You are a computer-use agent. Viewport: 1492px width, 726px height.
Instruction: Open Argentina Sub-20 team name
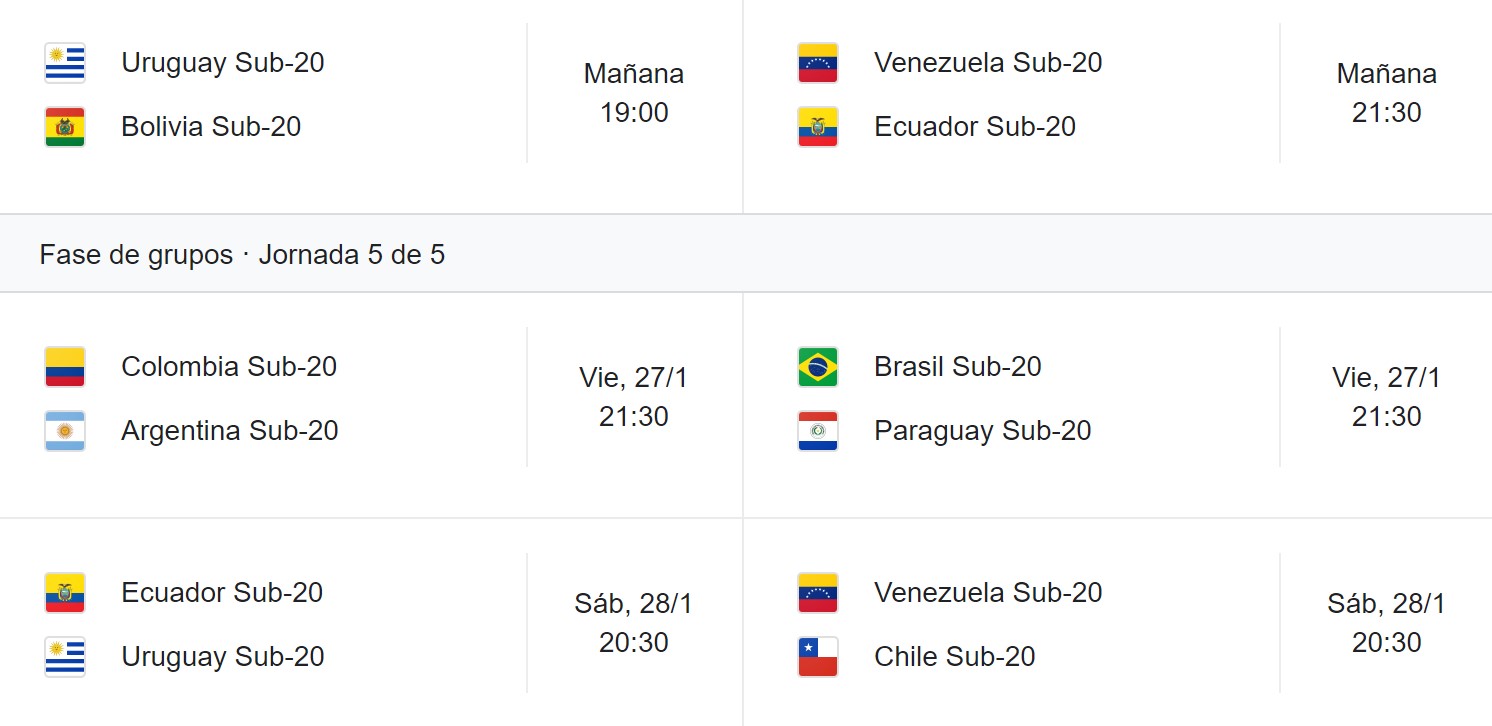pyautogui.click(x=230, y=430)
